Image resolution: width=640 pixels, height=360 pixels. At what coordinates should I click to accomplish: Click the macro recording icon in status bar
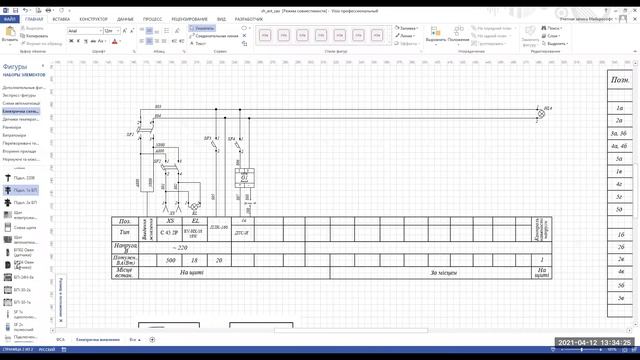pos(64,350)
